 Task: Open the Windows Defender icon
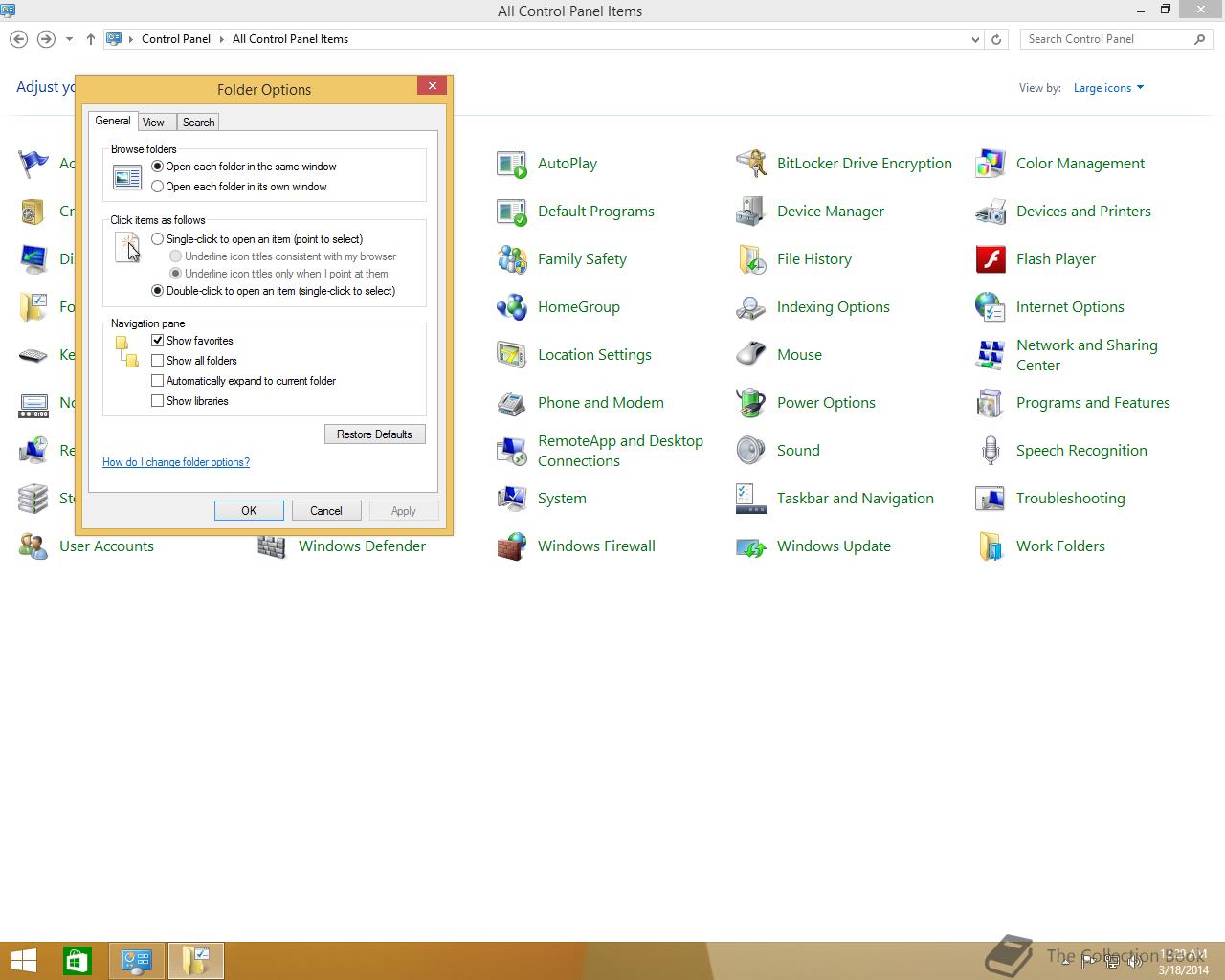pos(273,548)
